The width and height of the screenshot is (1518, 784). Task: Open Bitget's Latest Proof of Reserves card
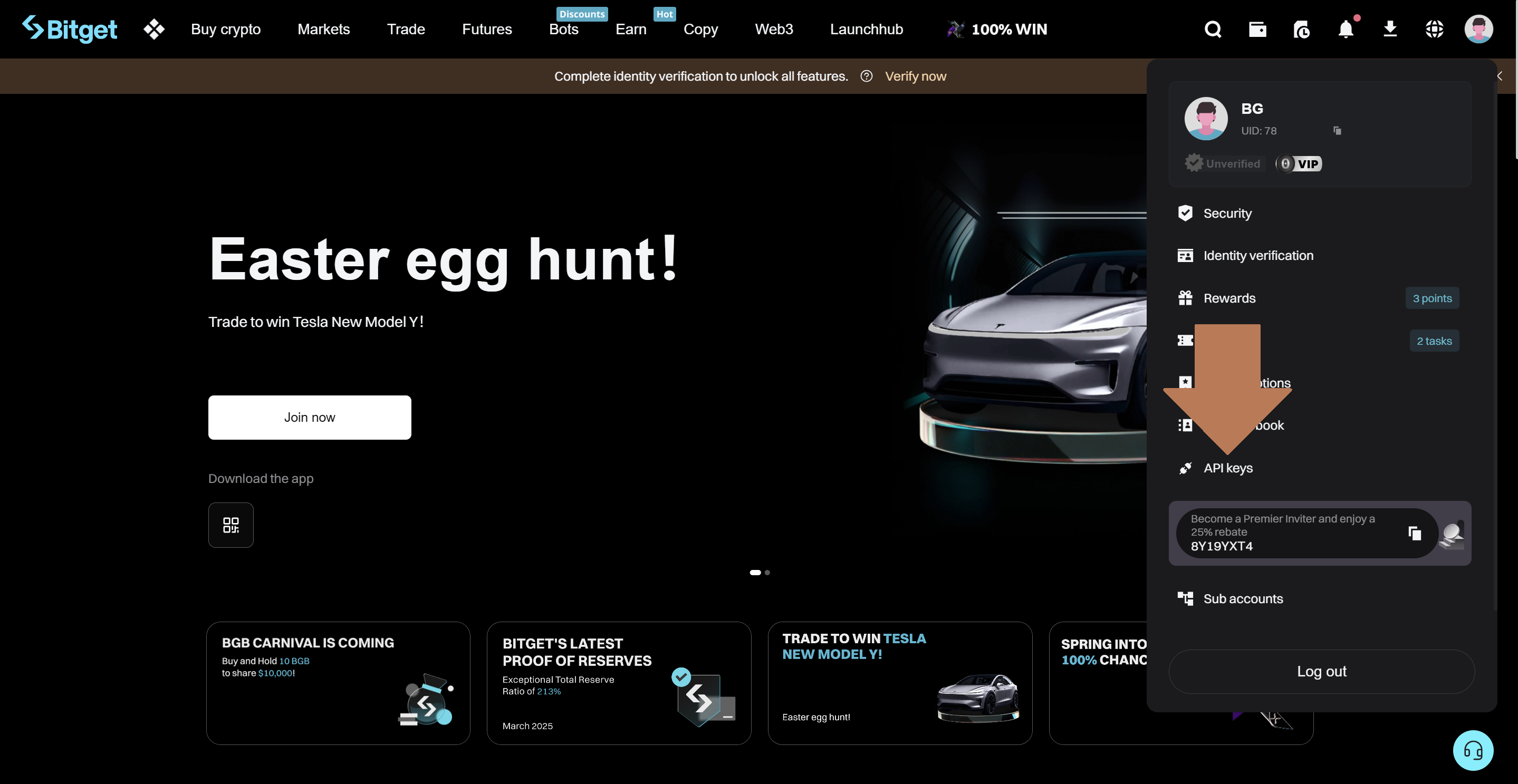pyautogui.click(x=619, y=683)
